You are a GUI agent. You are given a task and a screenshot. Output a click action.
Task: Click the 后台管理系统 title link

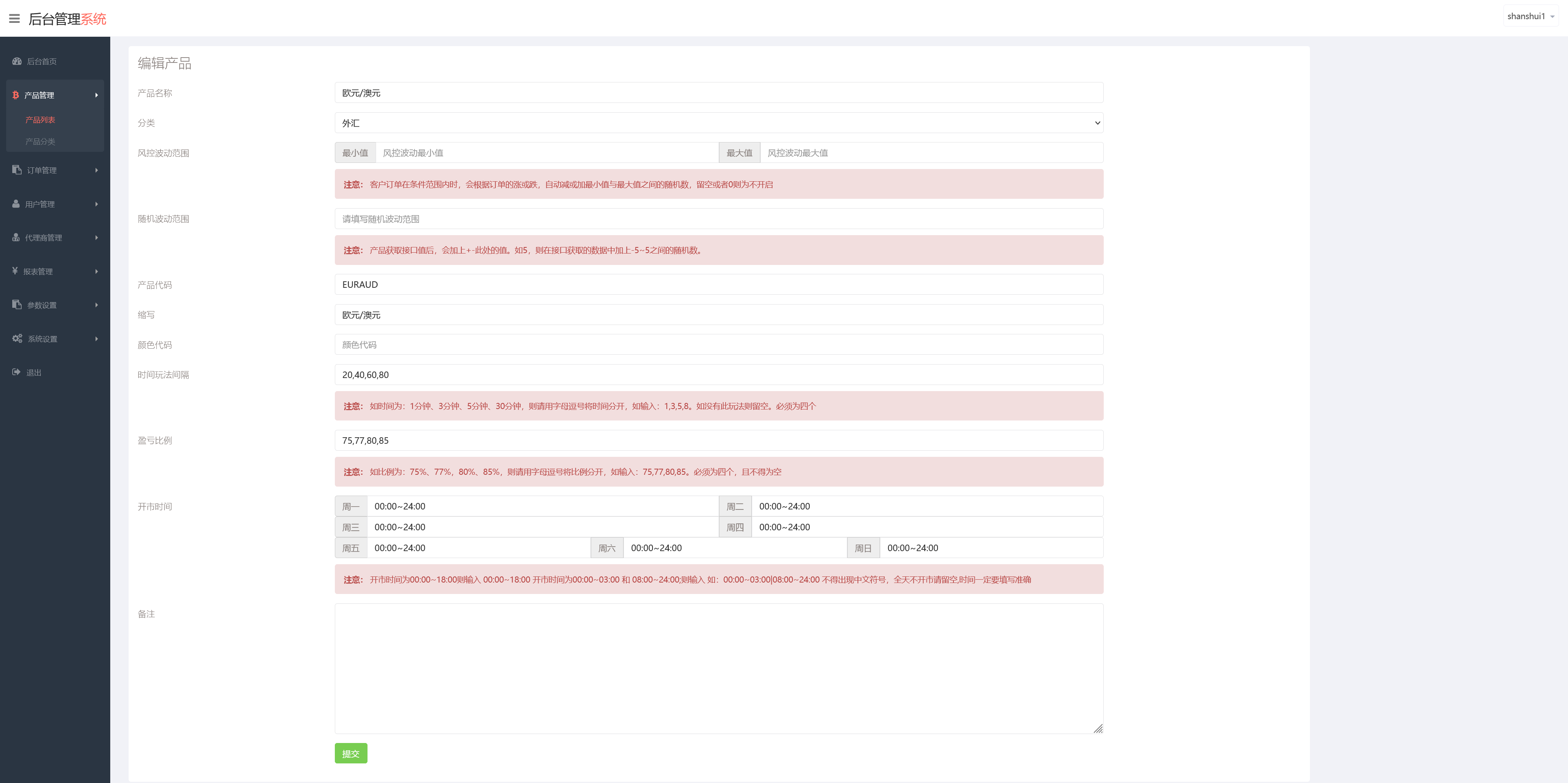pos(67,19)
